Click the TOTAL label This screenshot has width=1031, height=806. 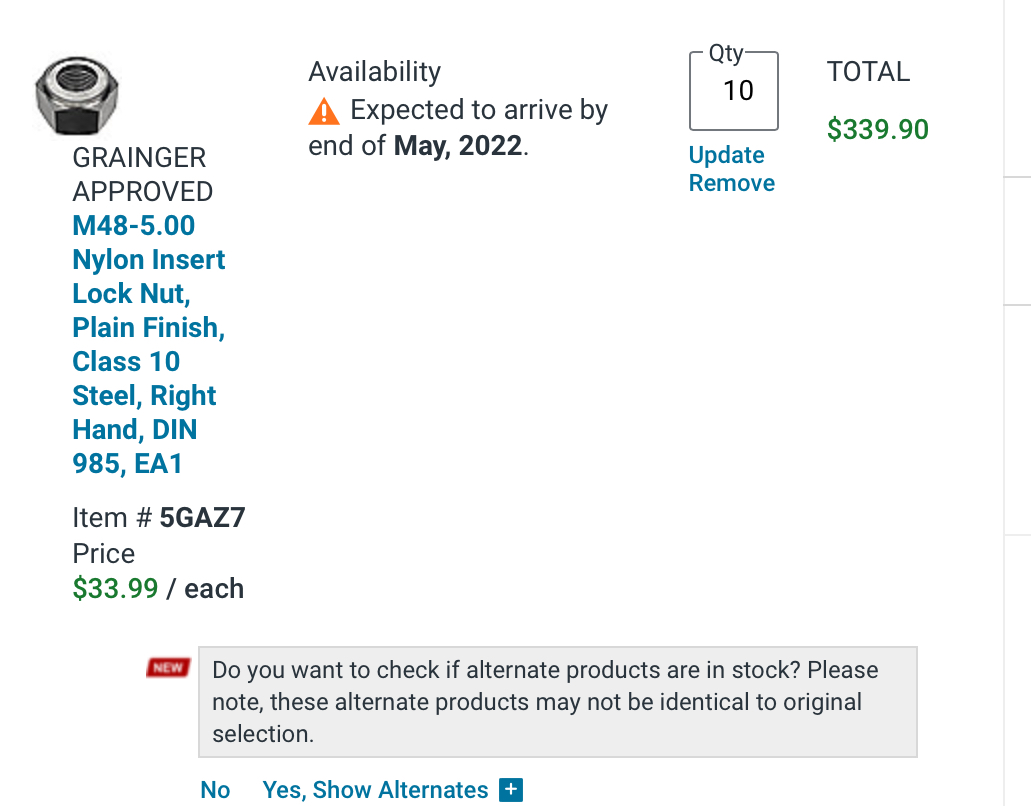(x=868, y=72)
